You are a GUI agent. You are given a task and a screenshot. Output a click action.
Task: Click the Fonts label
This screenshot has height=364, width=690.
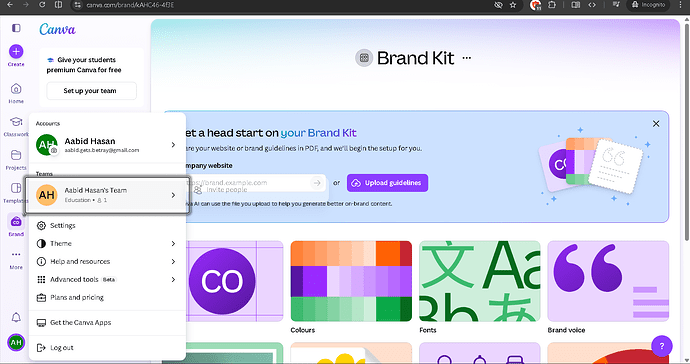[428, 330]
